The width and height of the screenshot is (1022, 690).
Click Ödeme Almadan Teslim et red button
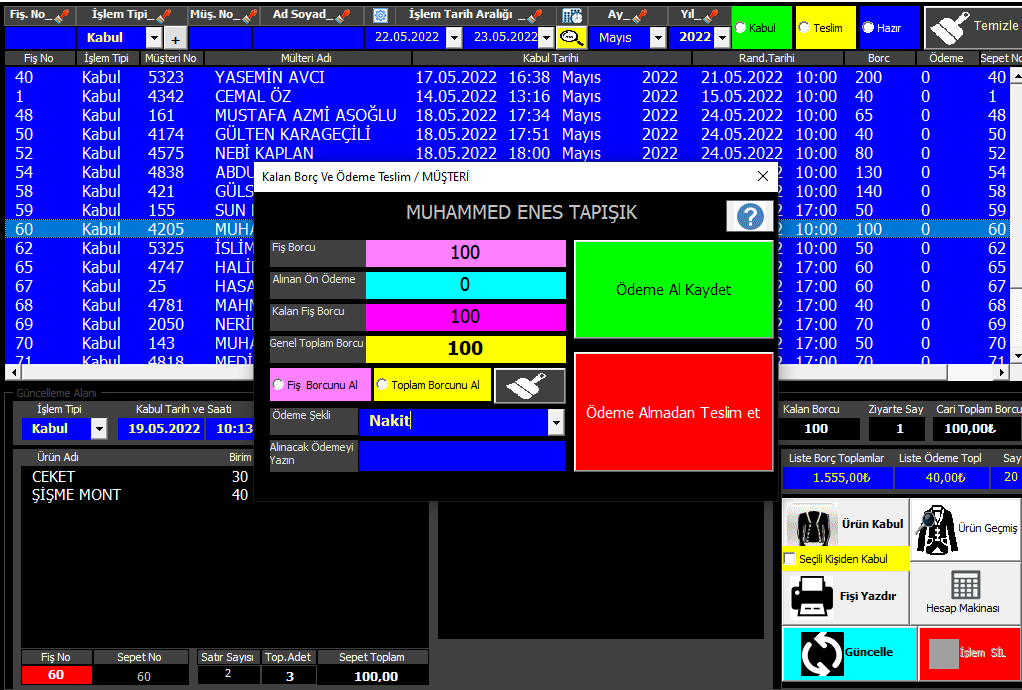[673, 412]
